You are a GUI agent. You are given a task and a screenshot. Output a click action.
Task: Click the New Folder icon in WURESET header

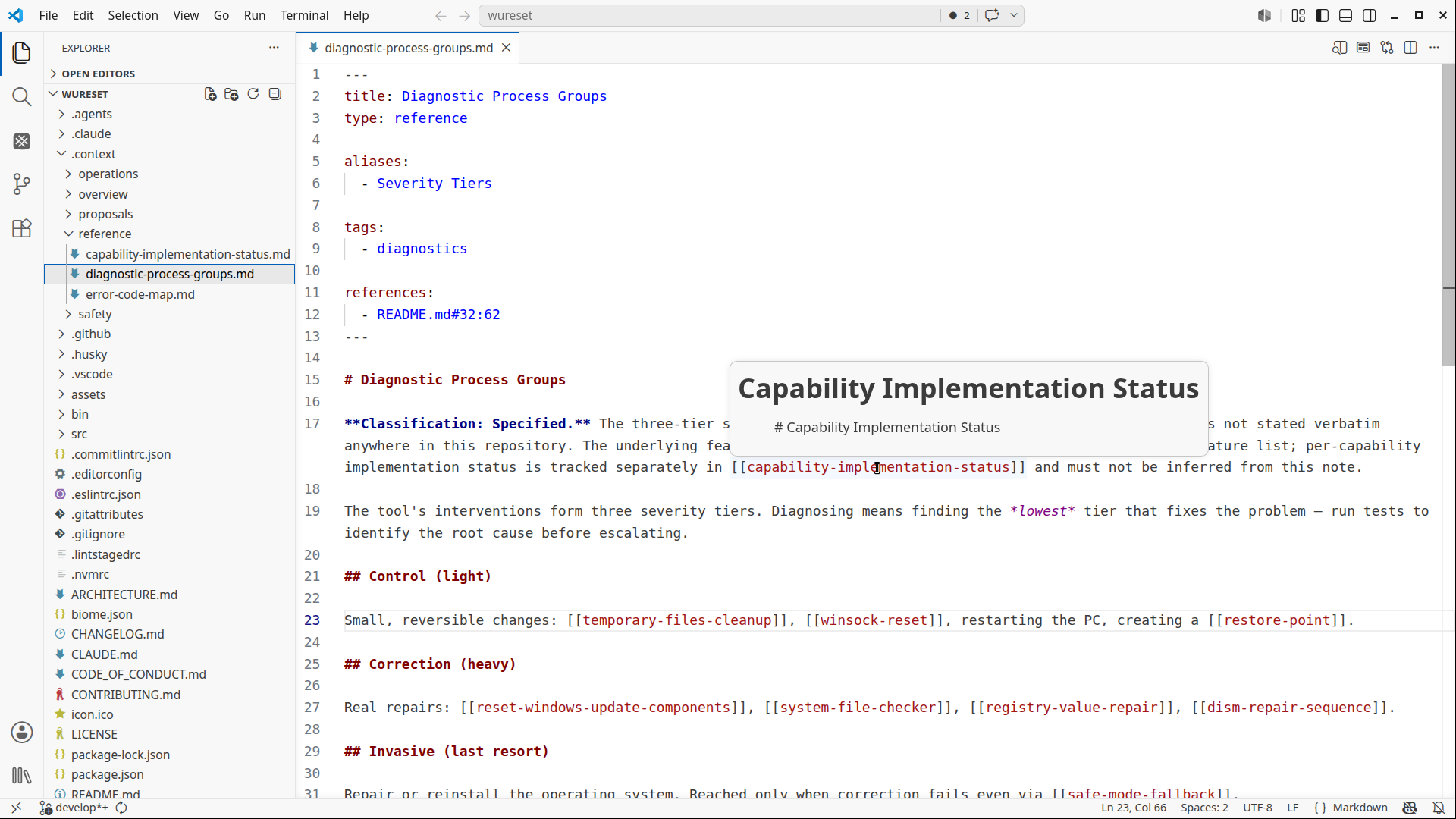(231, 94)
